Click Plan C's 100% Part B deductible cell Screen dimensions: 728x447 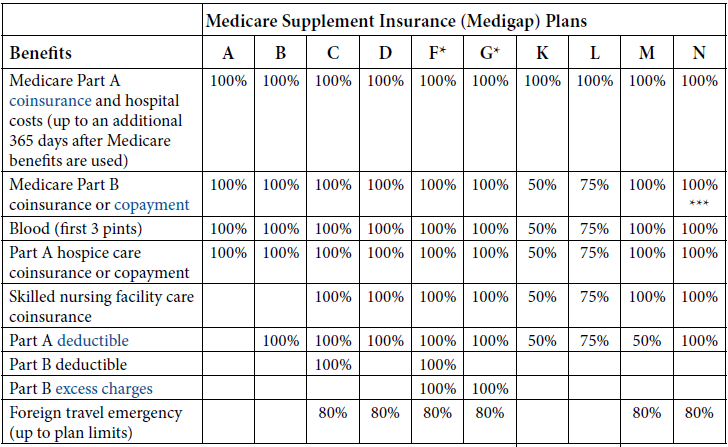point(333,365)
